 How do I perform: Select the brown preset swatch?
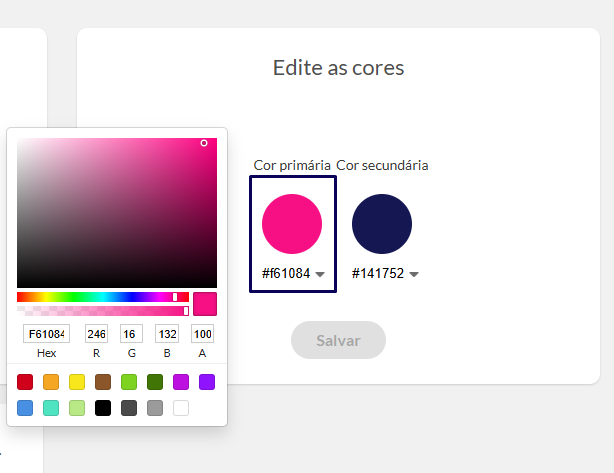pos(103,382)
